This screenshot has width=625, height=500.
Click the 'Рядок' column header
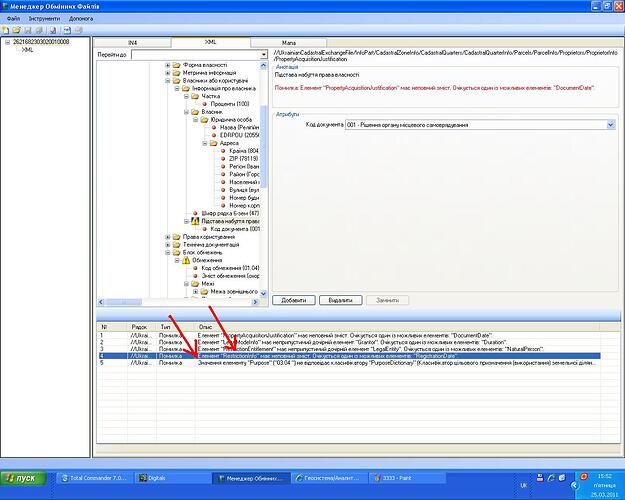tap(142, 327)
